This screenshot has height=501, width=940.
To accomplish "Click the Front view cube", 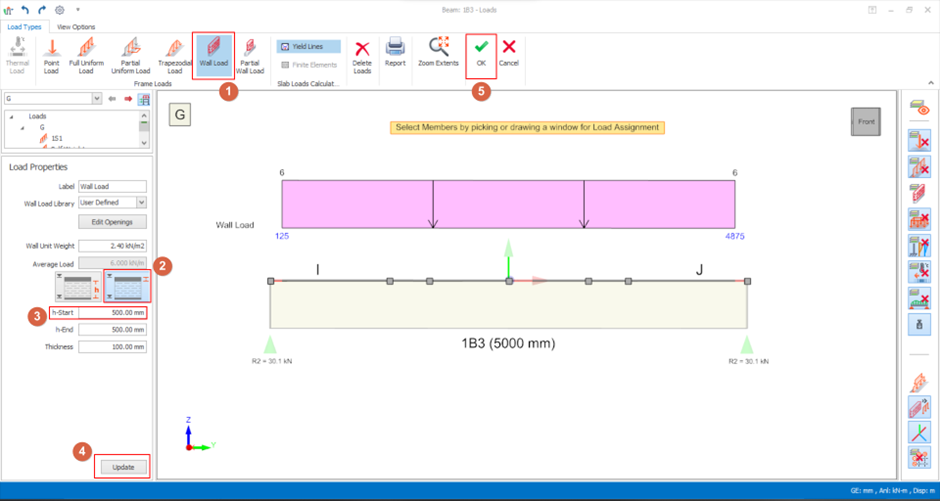I will click(864, 121).
